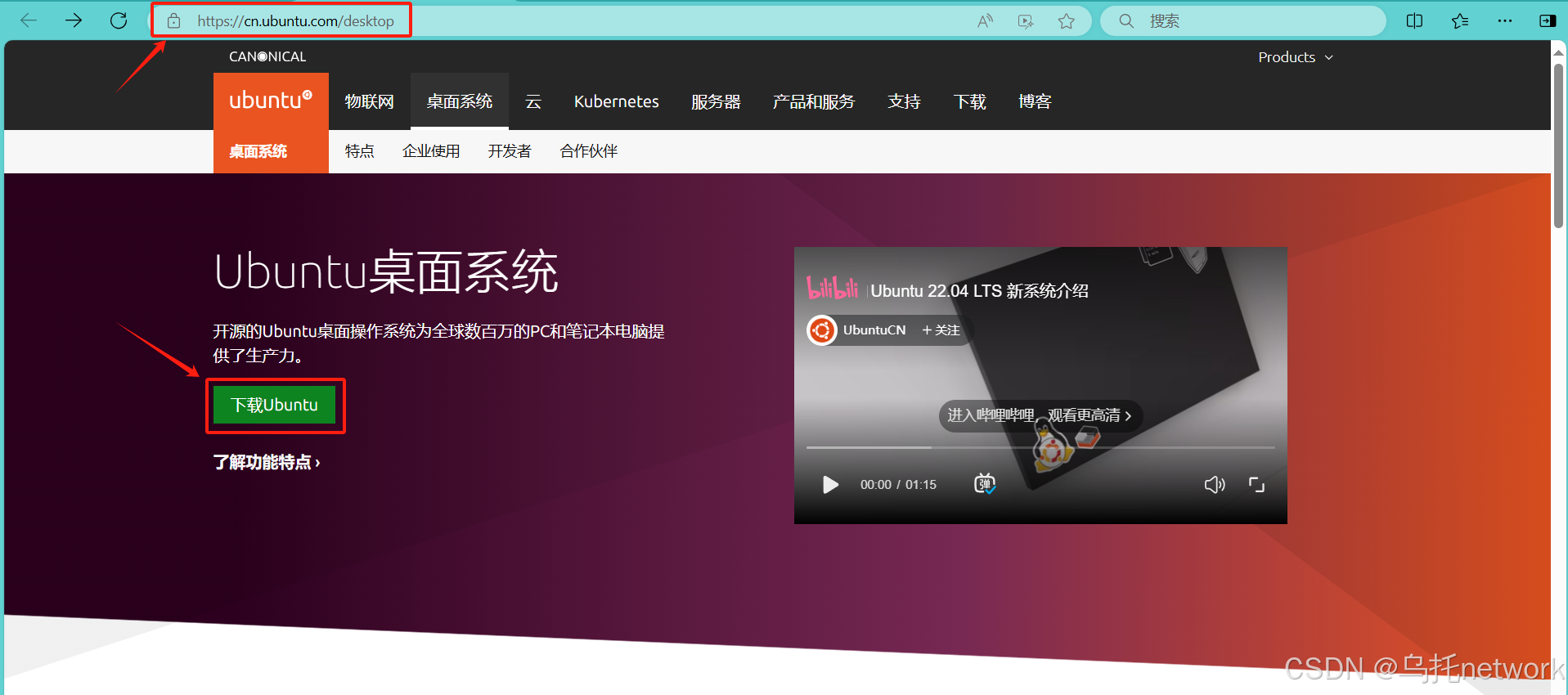Click the Ubuntu 22.04 LTS 新系统介绍 video title
The height and width of the screenshot is (695, 1568).
tap(979, 291)
